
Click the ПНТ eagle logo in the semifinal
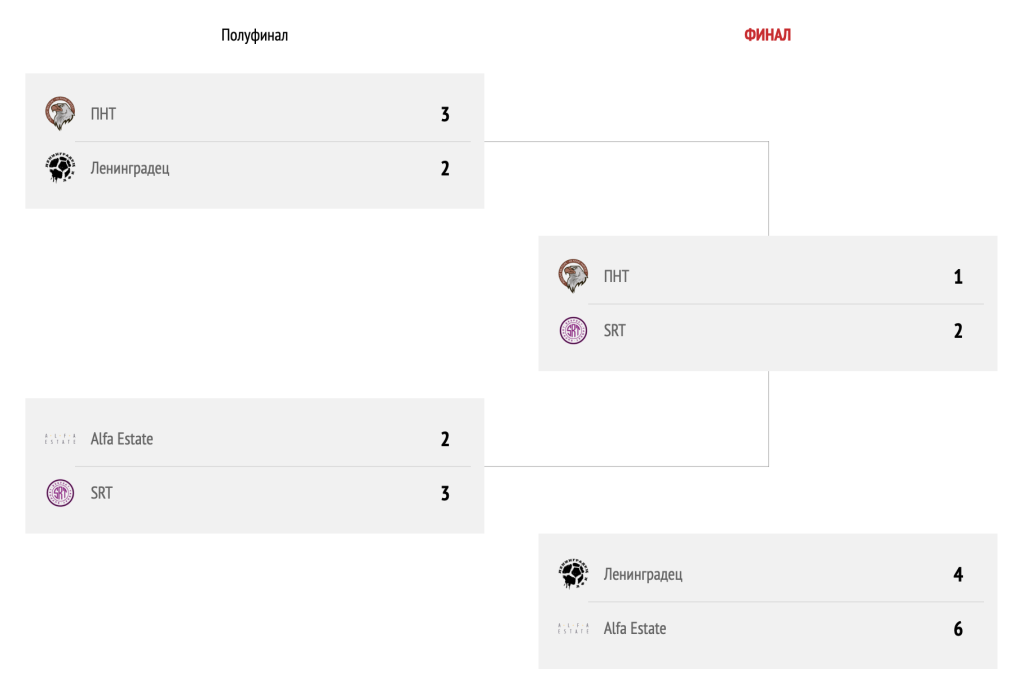tap(60, 113)
